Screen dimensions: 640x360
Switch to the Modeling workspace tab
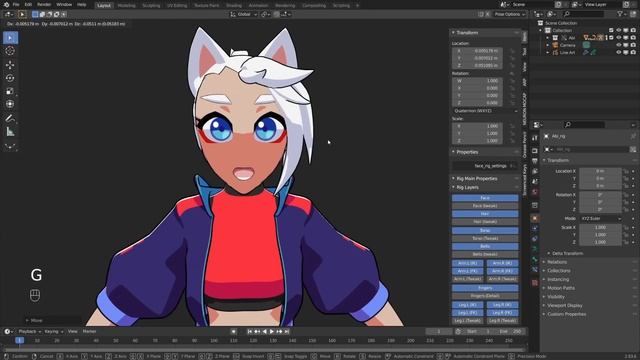coord(127,5)
